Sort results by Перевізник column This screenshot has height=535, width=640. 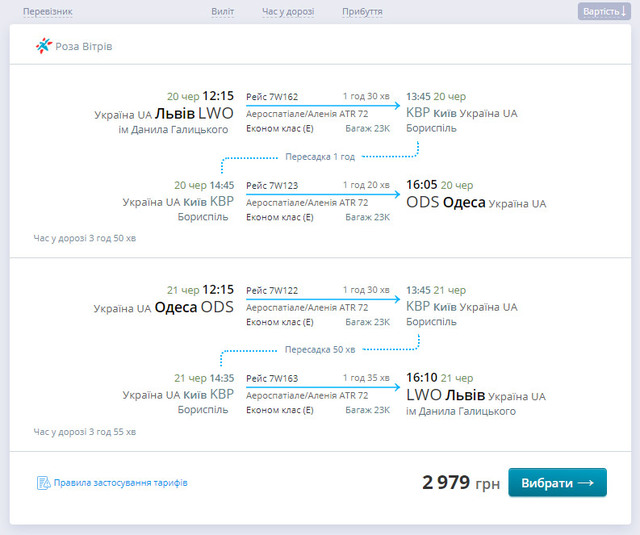tap(47, 12)
